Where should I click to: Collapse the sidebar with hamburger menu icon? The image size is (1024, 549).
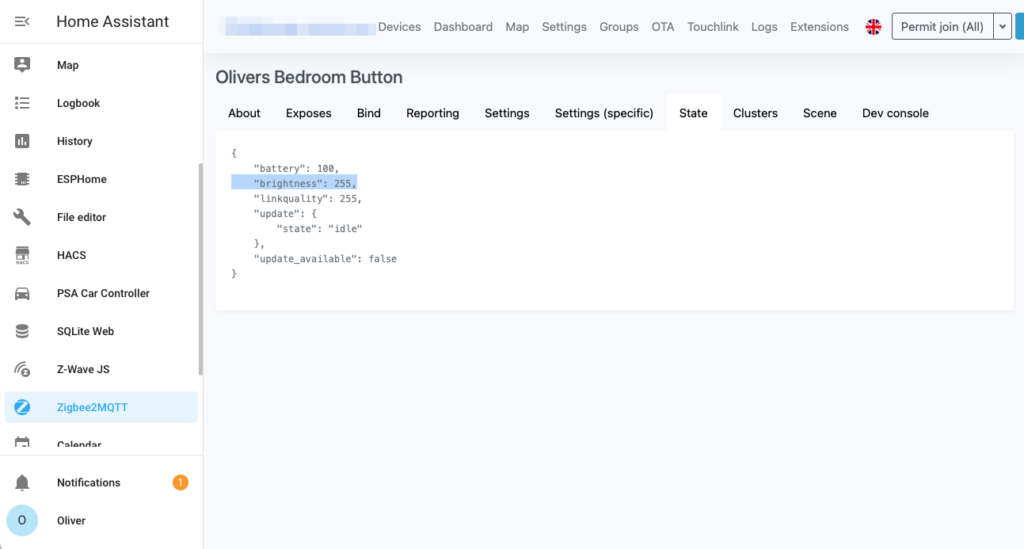22,22
